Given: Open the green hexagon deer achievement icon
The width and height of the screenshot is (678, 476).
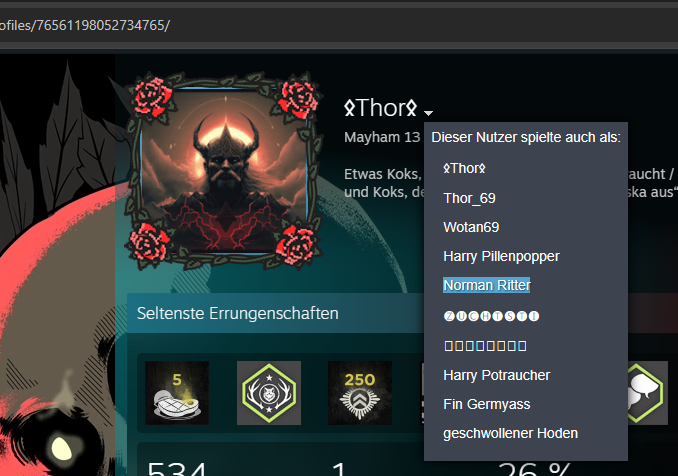Looking at the screenshot, I should coord(269,393).
